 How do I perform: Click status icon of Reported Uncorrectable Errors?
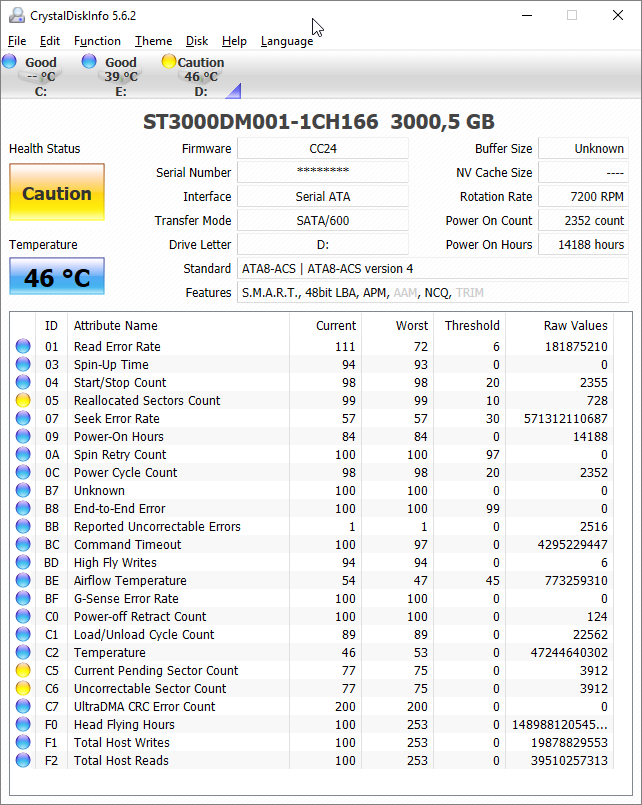[23, 526]
